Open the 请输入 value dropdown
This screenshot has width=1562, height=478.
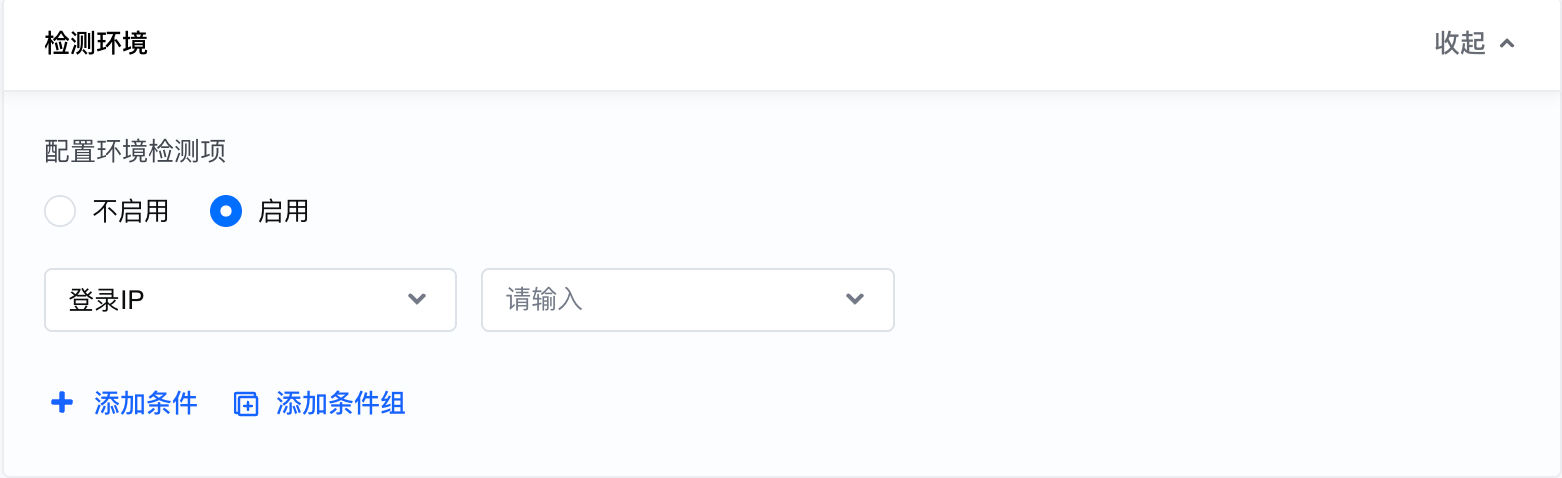click(687, 299)
